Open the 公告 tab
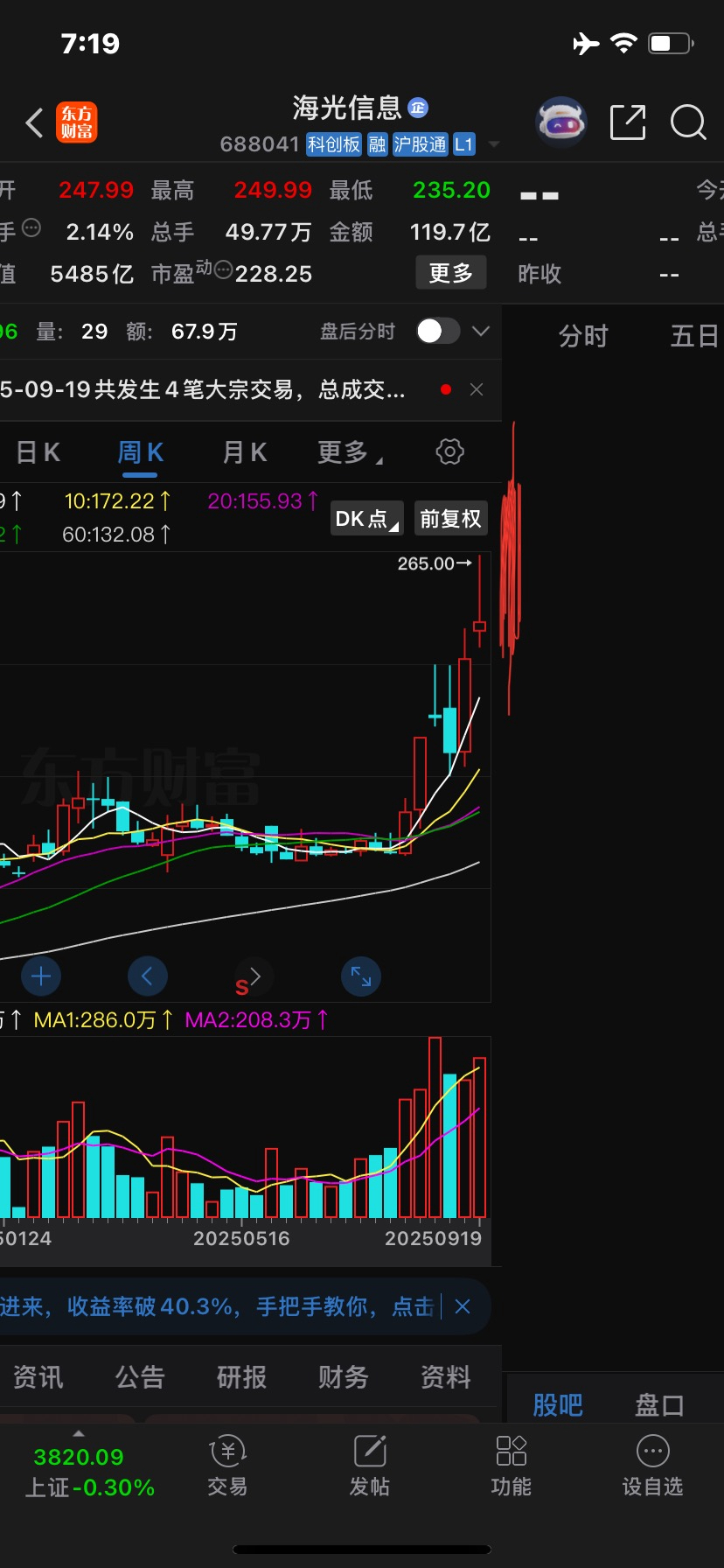 140,1377
